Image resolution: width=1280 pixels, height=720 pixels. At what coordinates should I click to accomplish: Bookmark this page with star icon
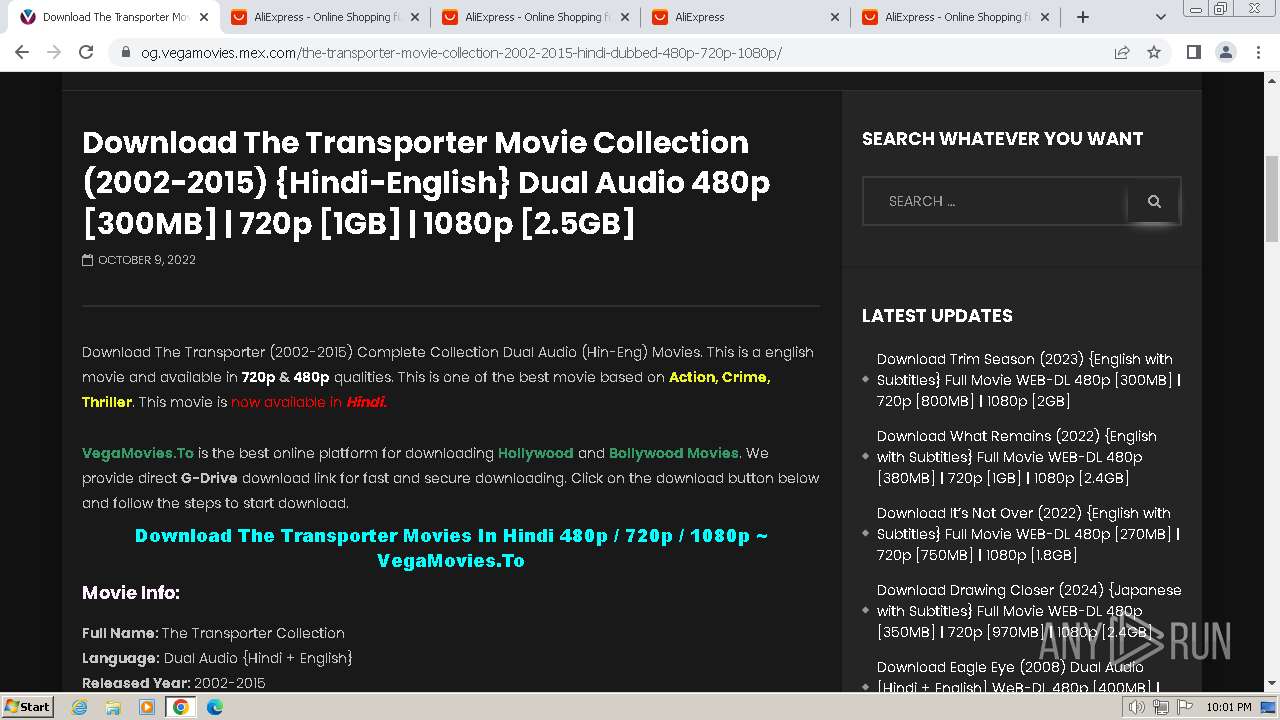tap(1154, 52)
